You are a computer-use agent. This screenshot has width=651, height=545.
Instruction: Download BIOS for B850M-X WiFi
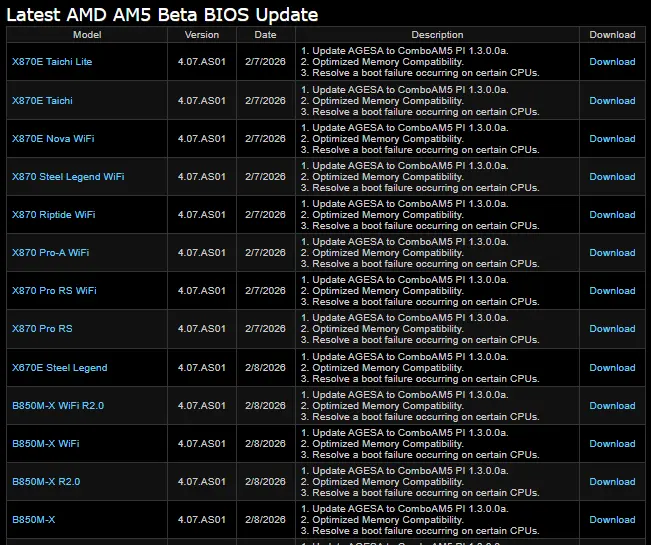pos(612,444)
